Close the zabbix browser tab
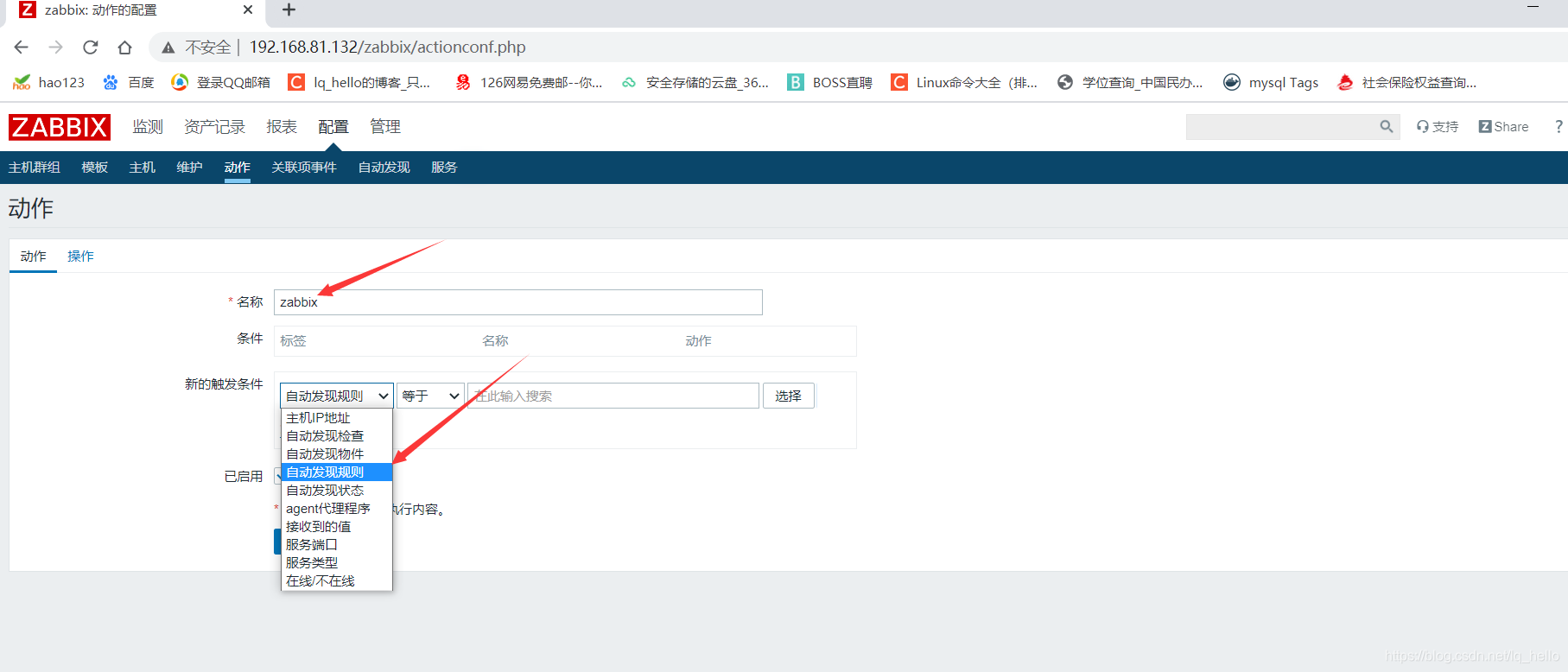Image resolution: width=1568 pixels, height=672 pixels. (x=248, y=10)
